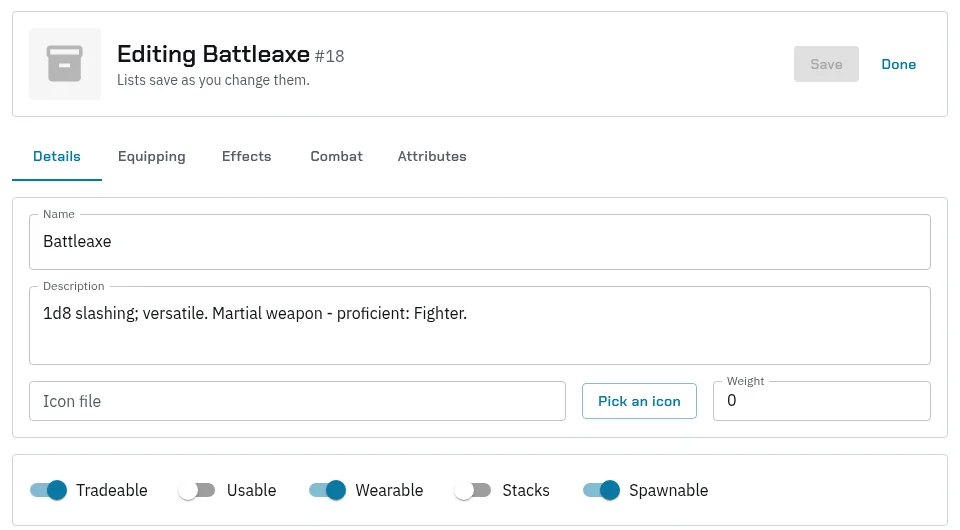Viewport: 960px width, 530px height.
Task: Focus the Icon file input
Action: [x=298, y=401]
